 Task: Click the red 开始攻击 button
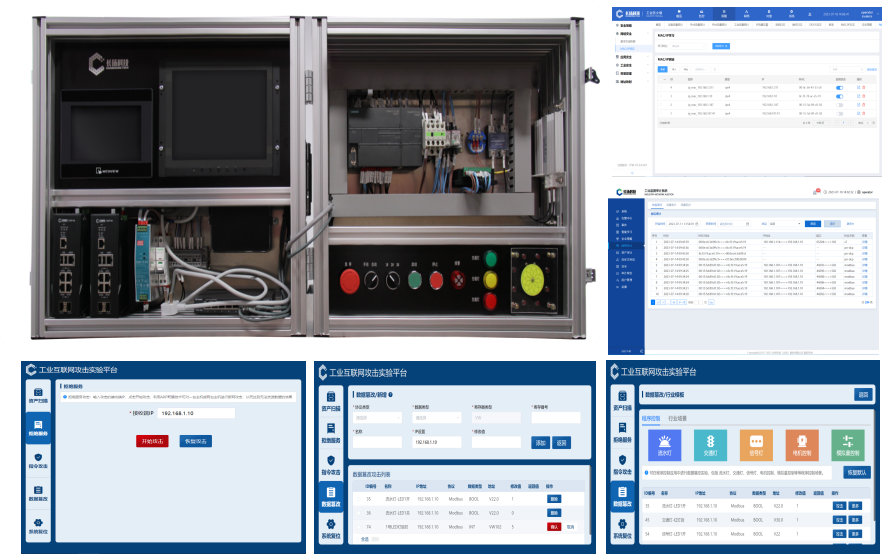tap(153, 441)
